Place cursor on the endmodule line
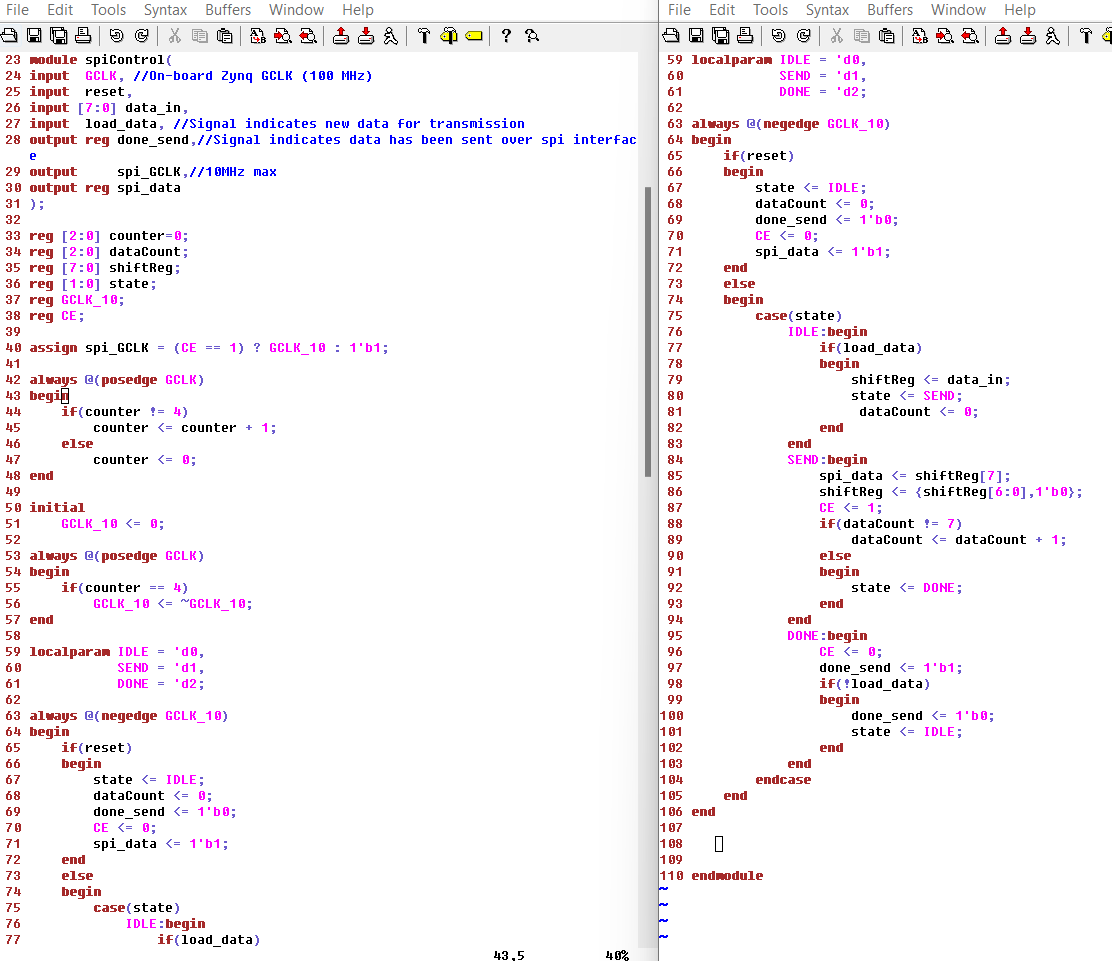Image resolution: width=1112 pixels, height=961 pixels. click(x=727, y=876)
